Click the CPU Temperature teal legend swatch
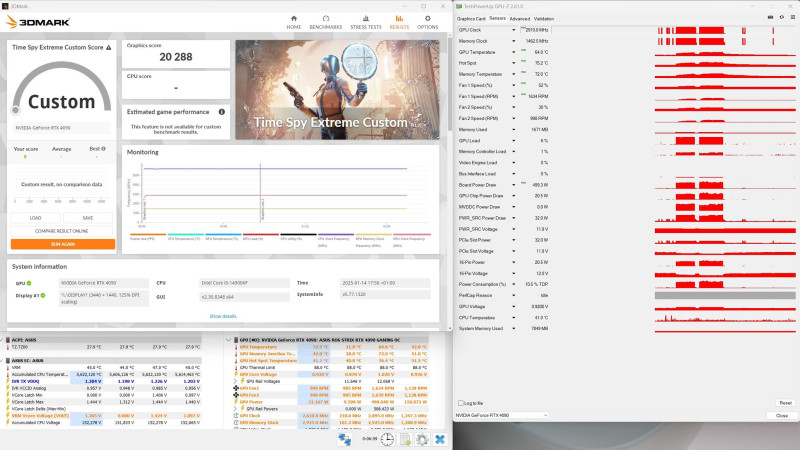Screen dimensions: 800x450 pyautogui.click(x=186, y=235)
